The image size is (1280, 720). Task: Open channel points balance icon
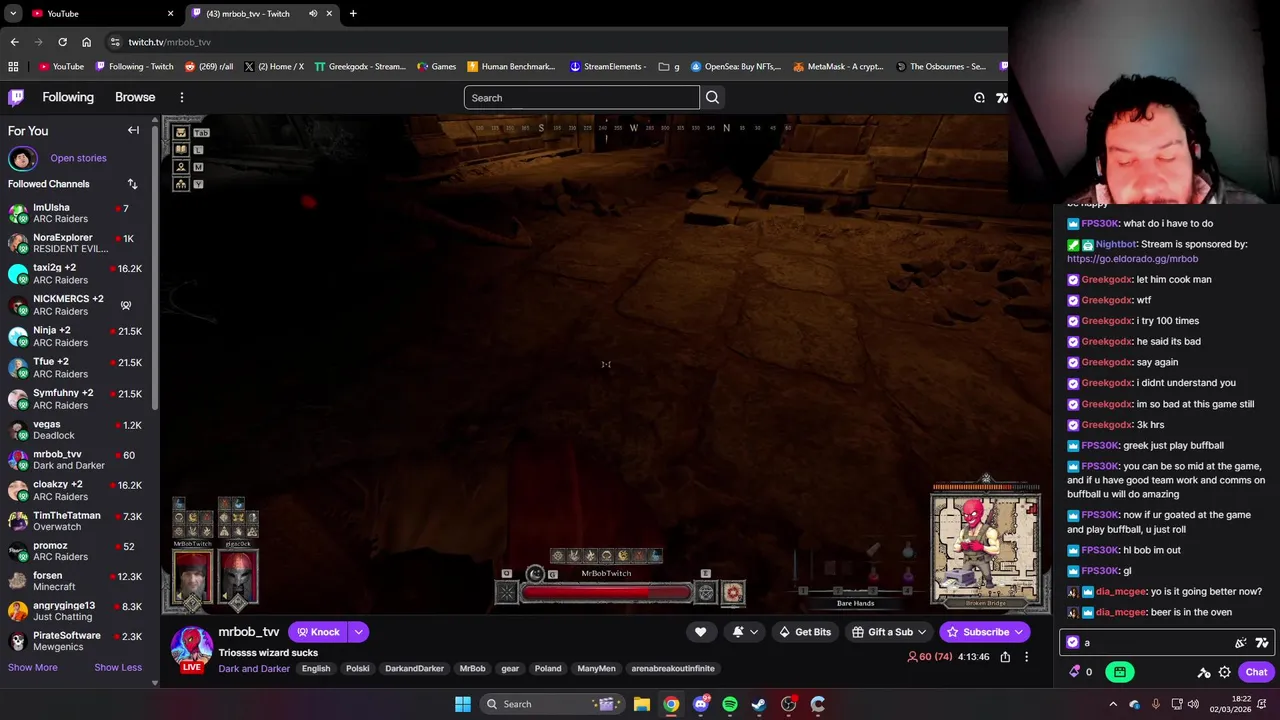click(x=1075, y=672)
